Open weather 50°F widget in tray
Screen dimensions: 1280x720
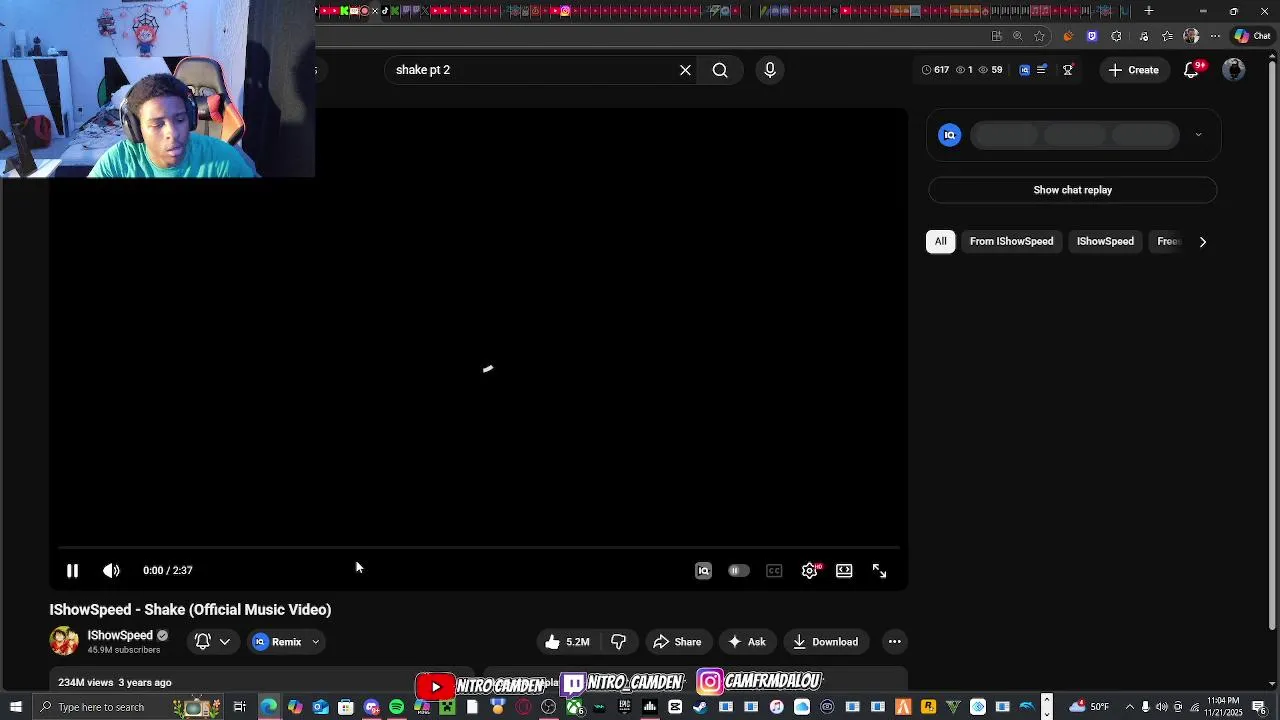click(1089, 707)
